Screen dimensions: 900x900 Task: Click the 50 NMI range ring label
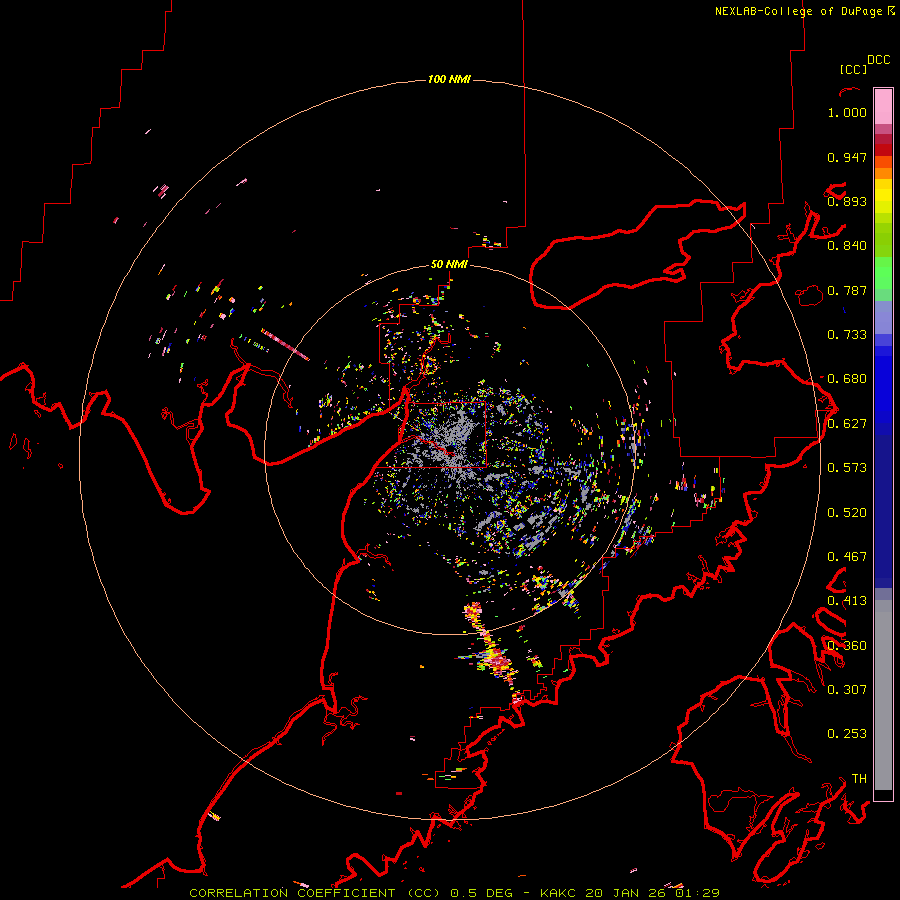tap(449, 264)
